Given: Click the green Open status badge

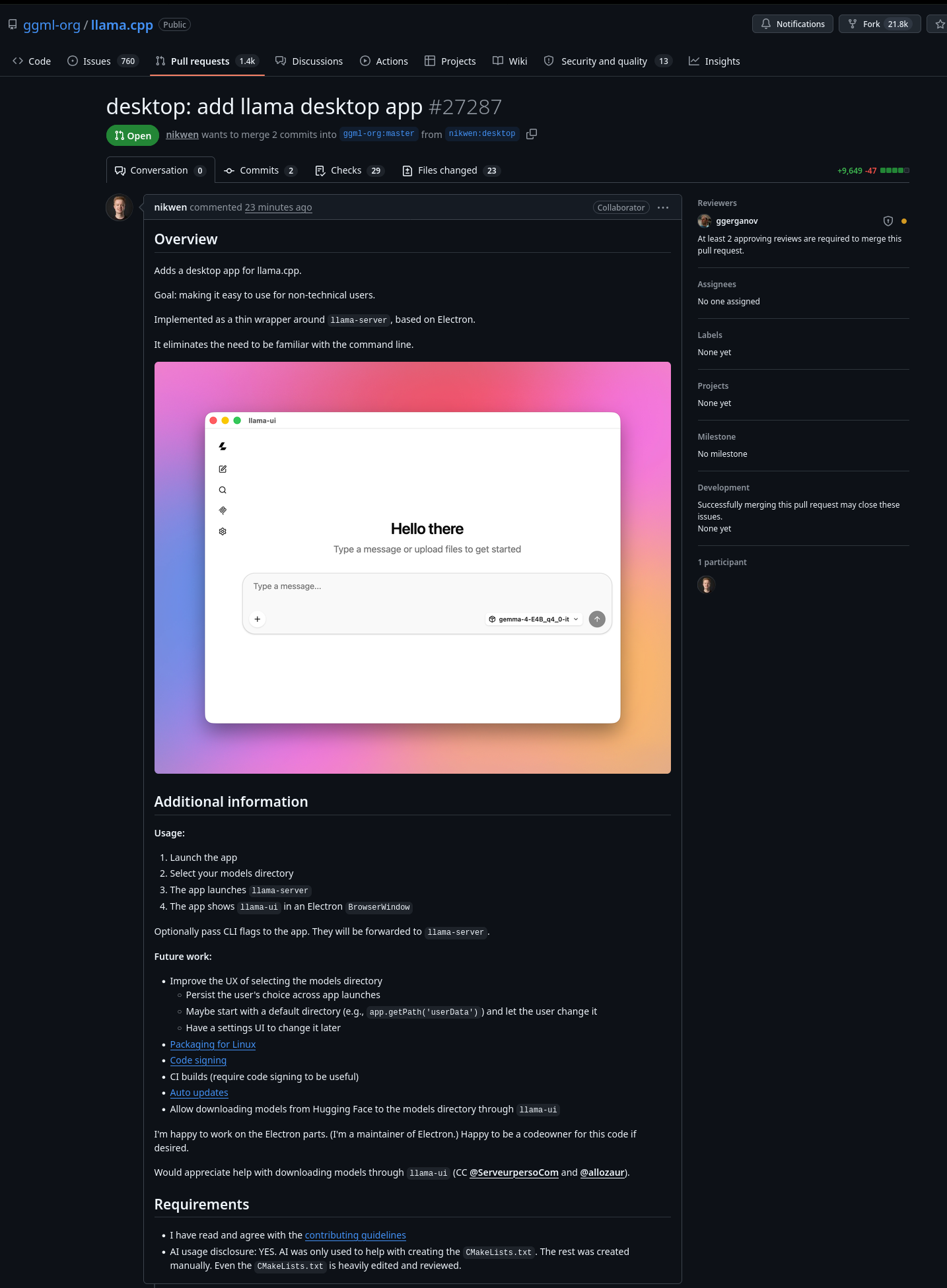Looking at the screenshot, I should [133, 135].
